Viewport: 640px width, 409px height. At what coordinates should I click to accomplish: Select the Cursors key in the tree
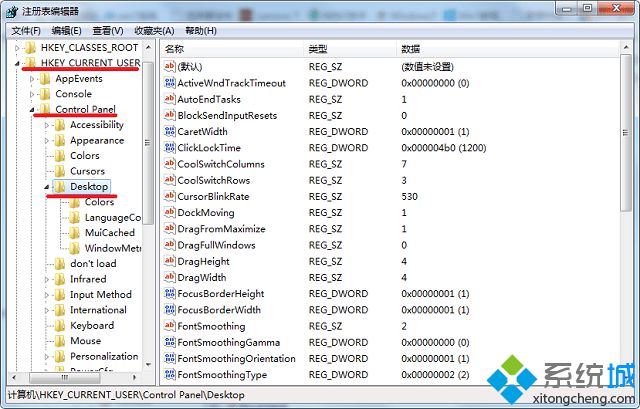pos(87,171)
